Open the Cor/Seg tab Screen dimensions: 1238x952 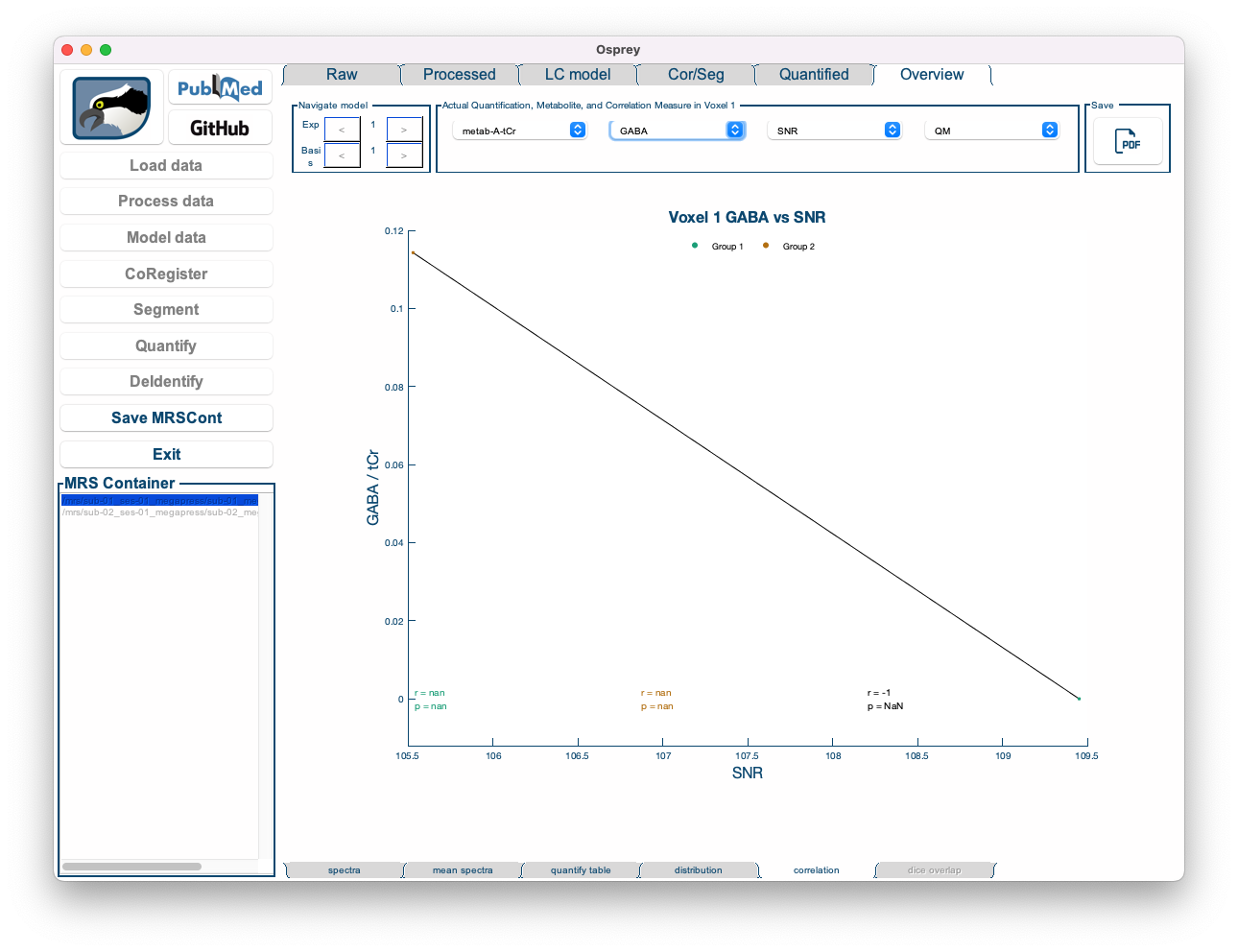(696, 75)
